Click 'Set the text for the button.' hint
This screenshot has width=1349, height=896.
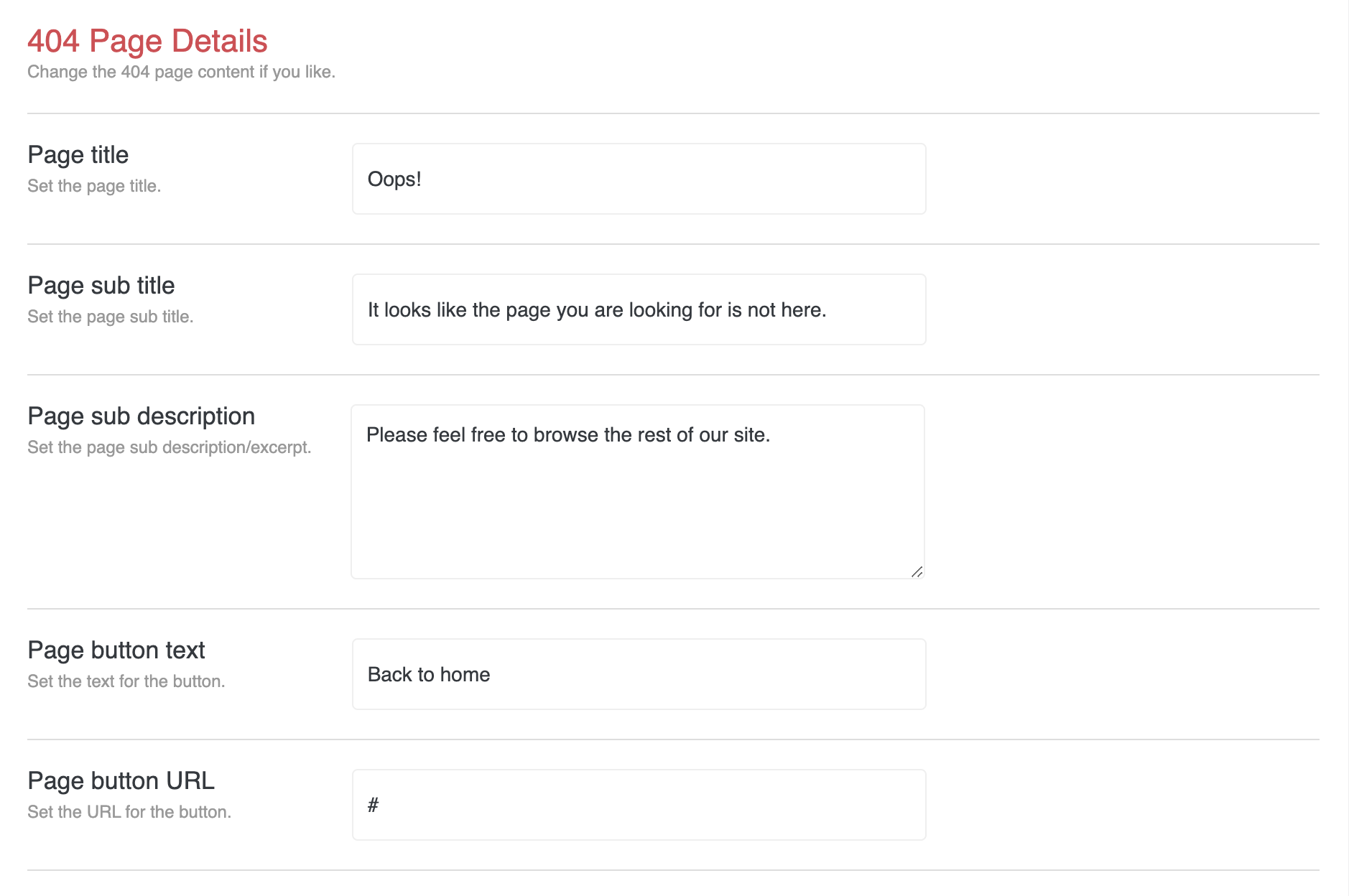click(126, 681)
